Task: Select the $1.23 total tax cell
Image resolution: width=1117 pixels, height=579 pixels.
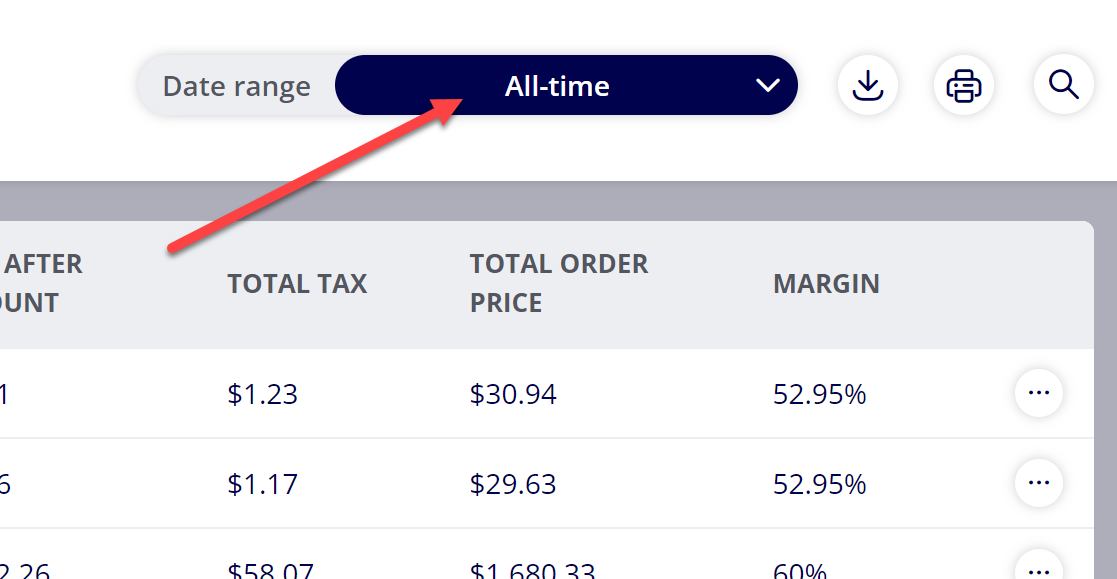Action: tap(262, 394)
